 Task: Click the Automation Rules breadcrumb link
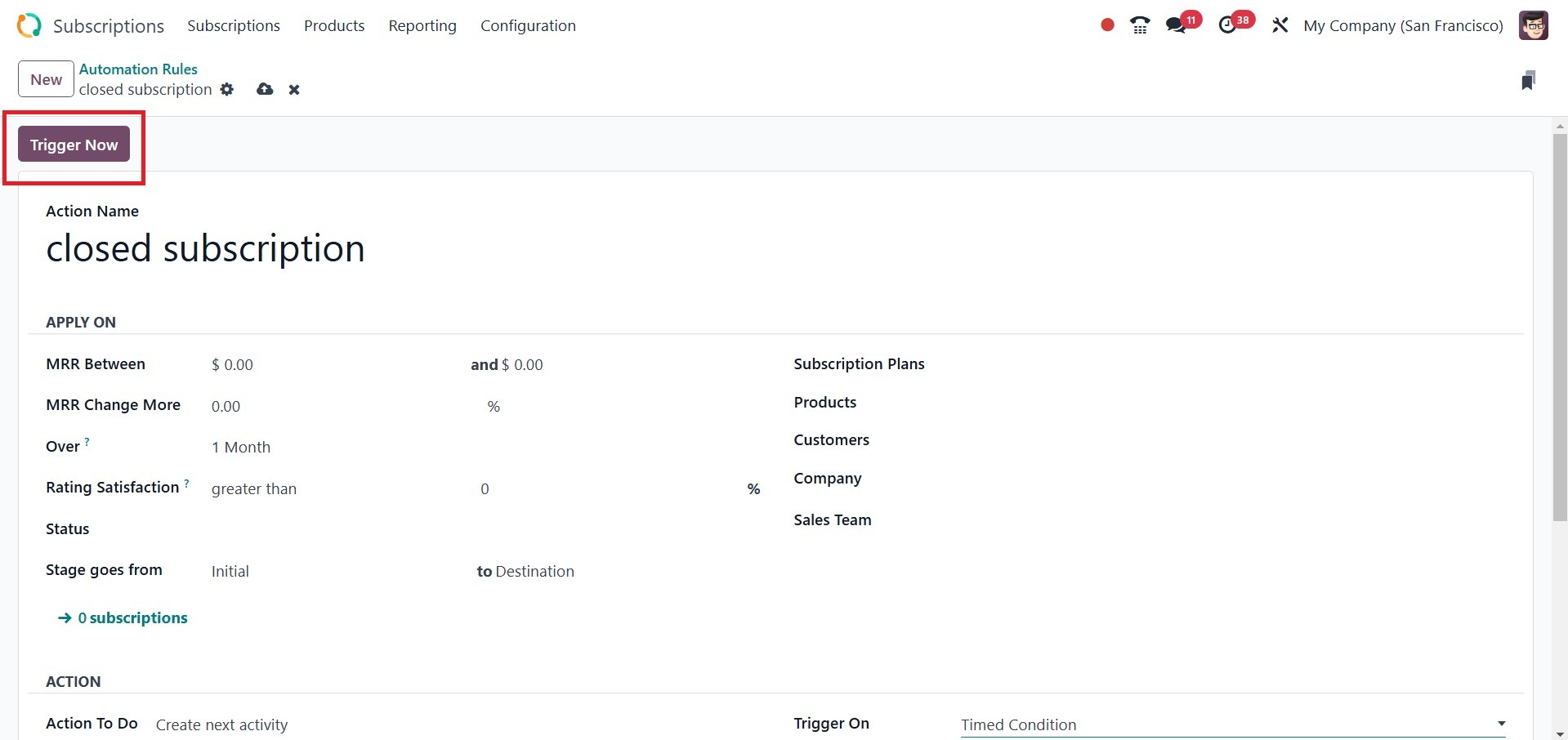pos(138,69)
